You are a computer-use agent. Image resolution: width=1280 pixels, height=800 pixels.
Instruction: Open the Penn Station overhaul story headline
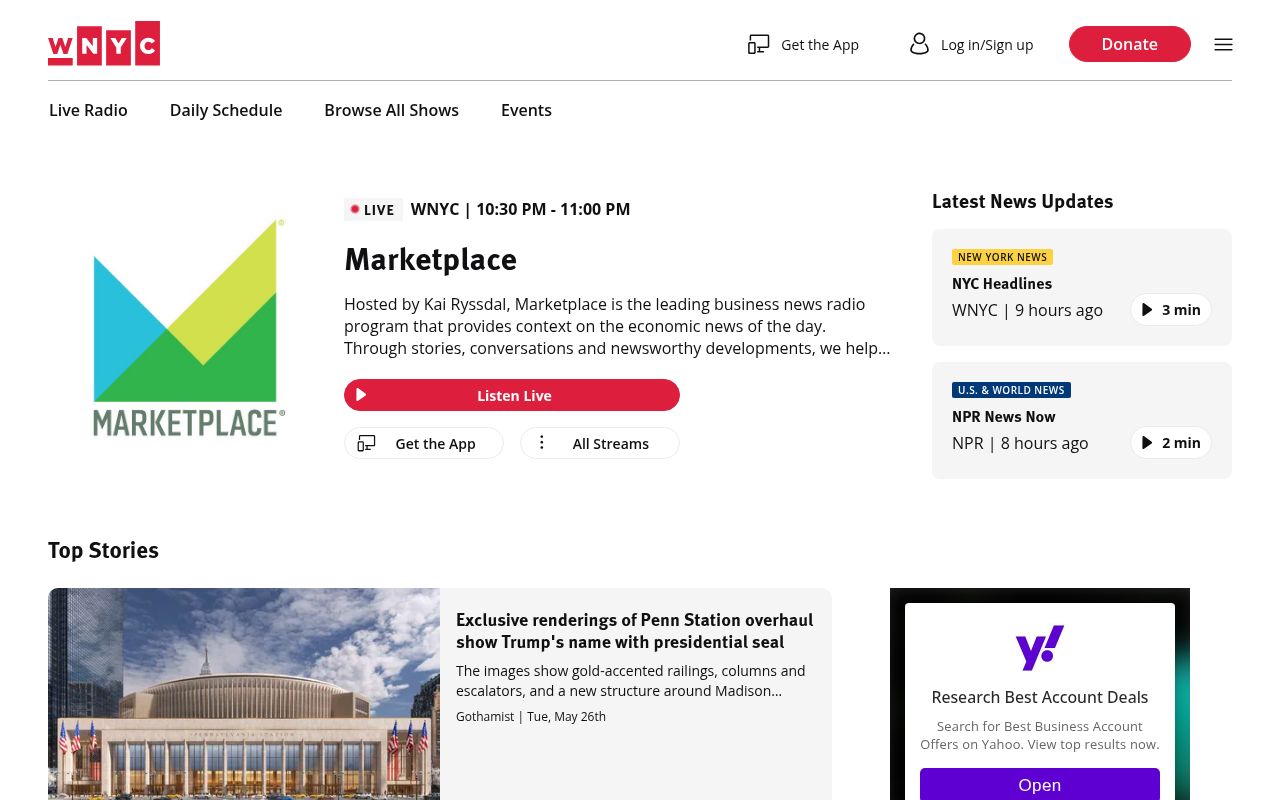pyautogui.click(x=635, y=631)
